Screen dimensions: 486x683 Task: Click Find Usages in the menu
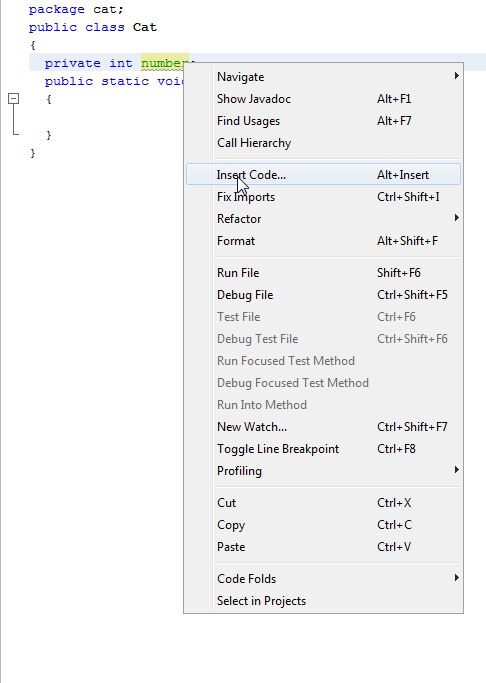click(323, 121)
